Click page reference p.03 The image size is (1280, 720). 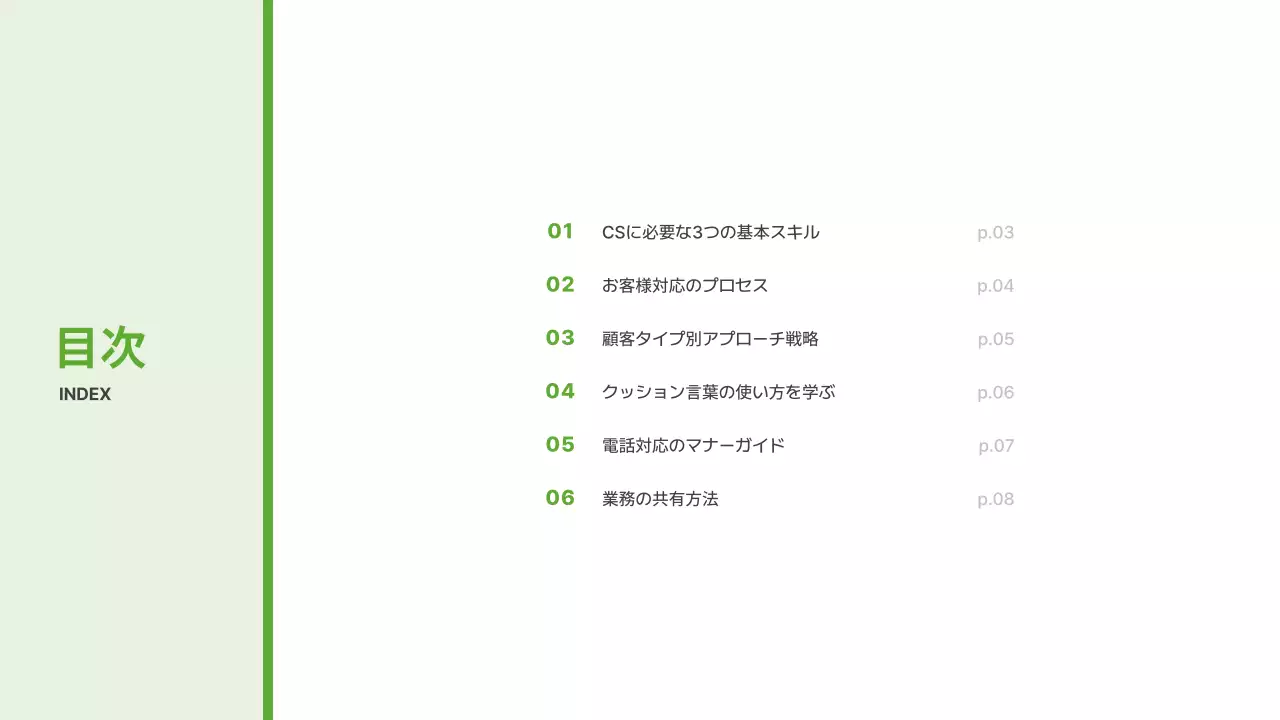pyautogui.click(x=995, y=233)
